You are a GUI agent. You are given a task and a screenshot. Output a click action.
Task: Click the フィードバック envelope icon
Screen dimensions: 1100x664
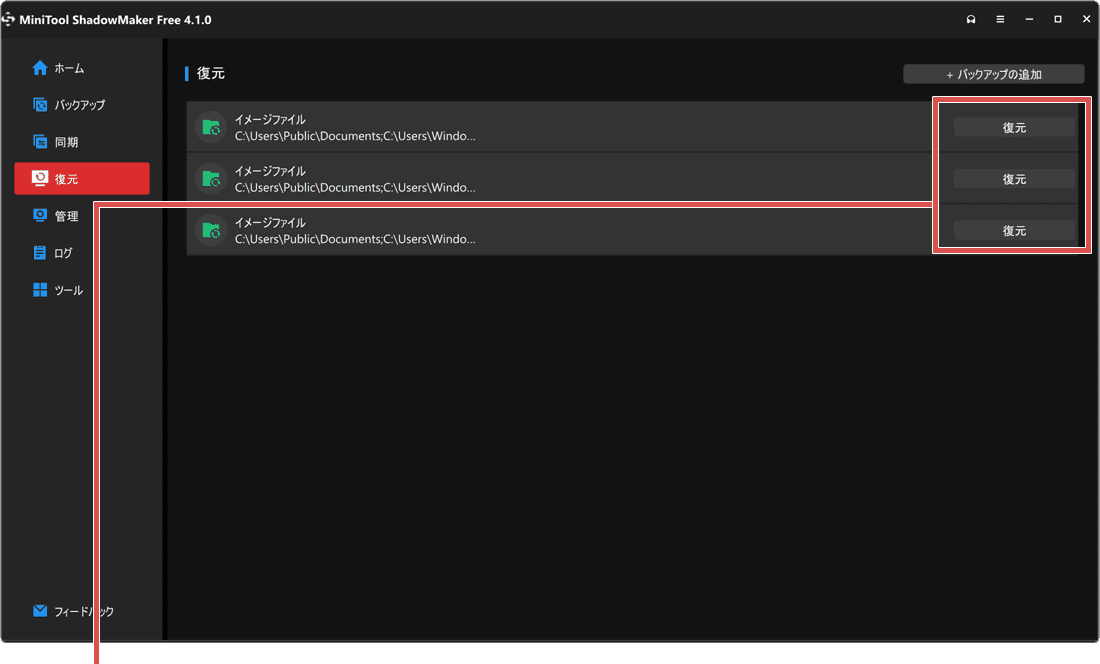[39, 610]
